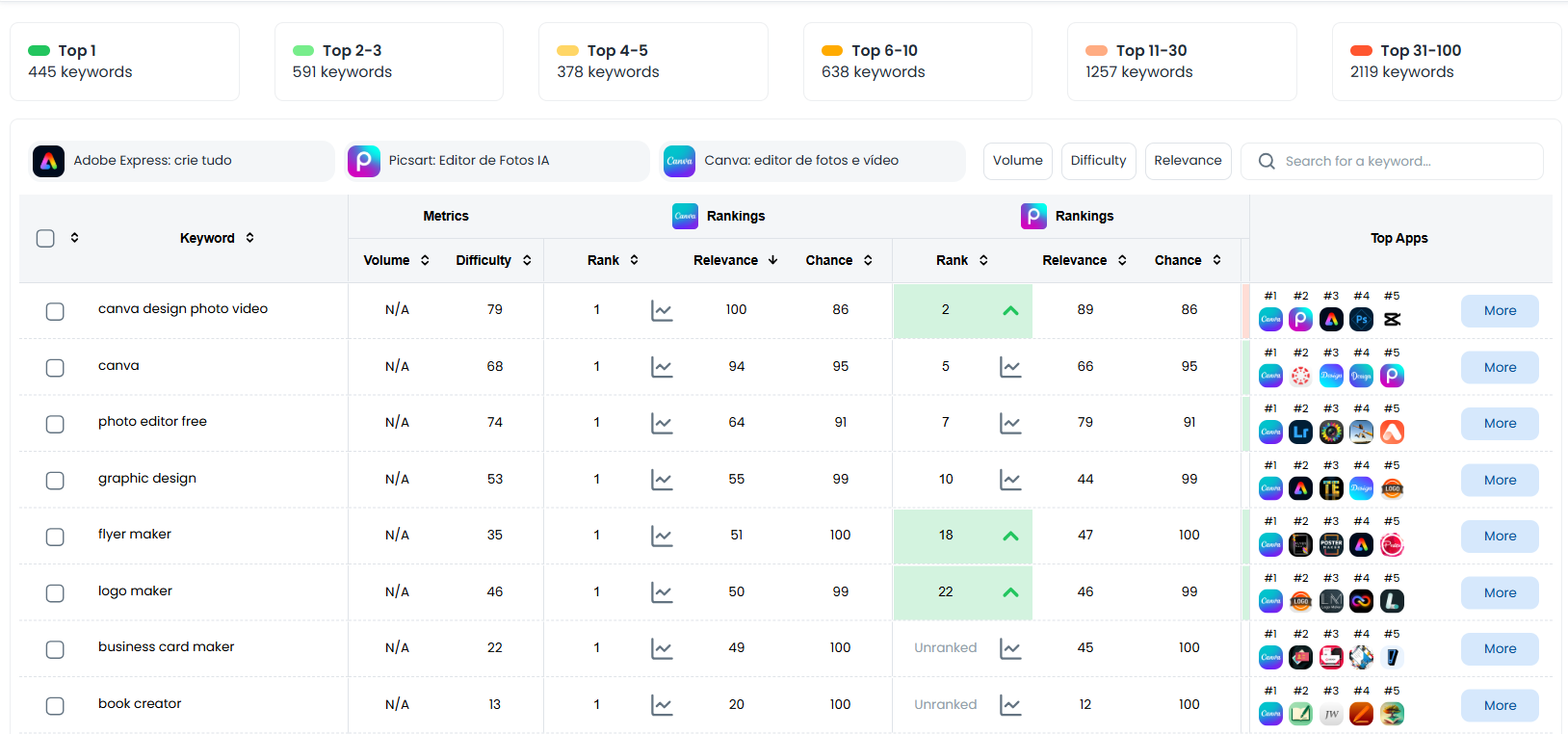Screen dimensions: 1568x734
Task: Select the Top 6-10 keywords tab
Action: (917, 62)
